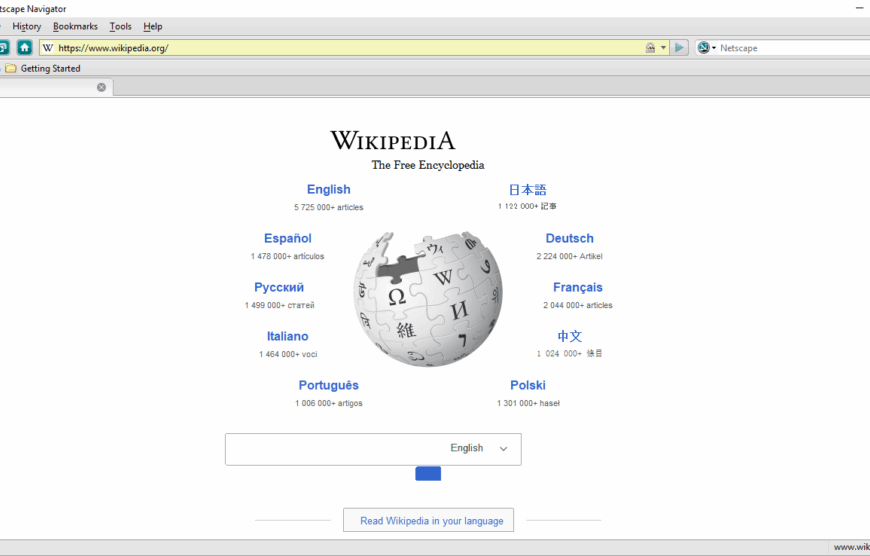870x556 pixels.
Task: Open the English Wikipedia link
Action: [x=328, y=189]
